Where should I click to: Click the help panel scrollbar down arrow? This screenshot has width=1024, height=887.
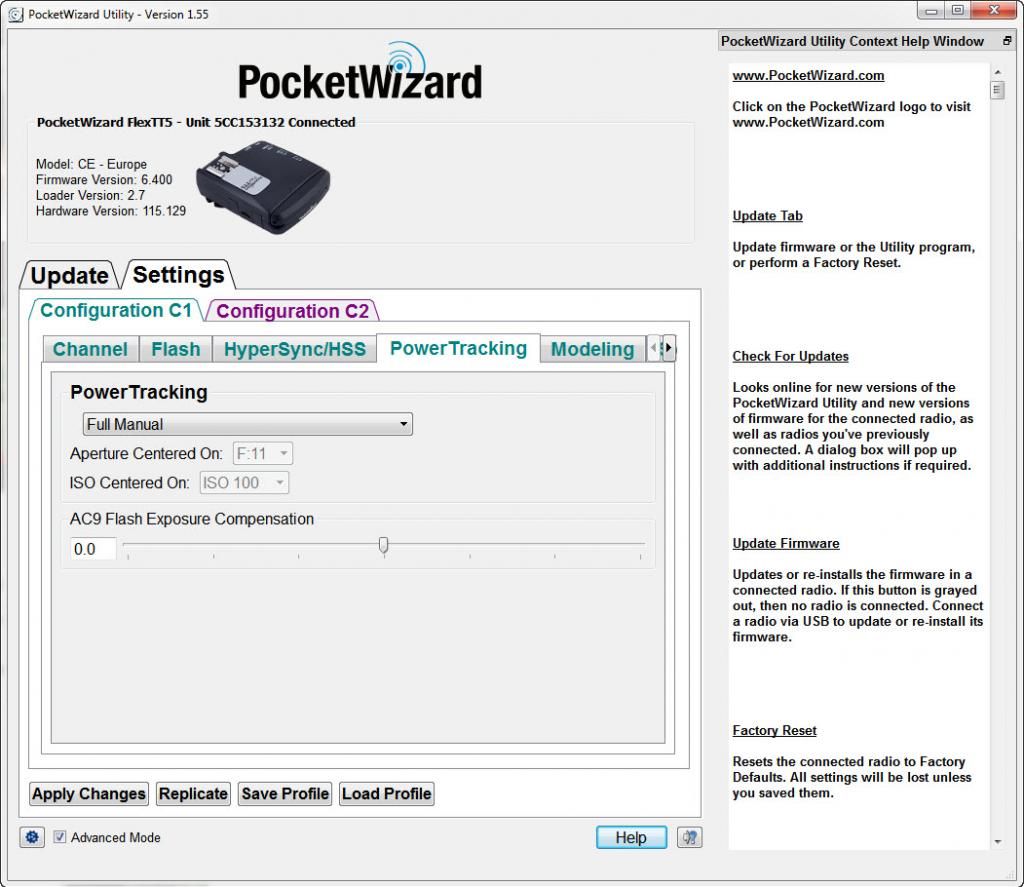point(997,841)
